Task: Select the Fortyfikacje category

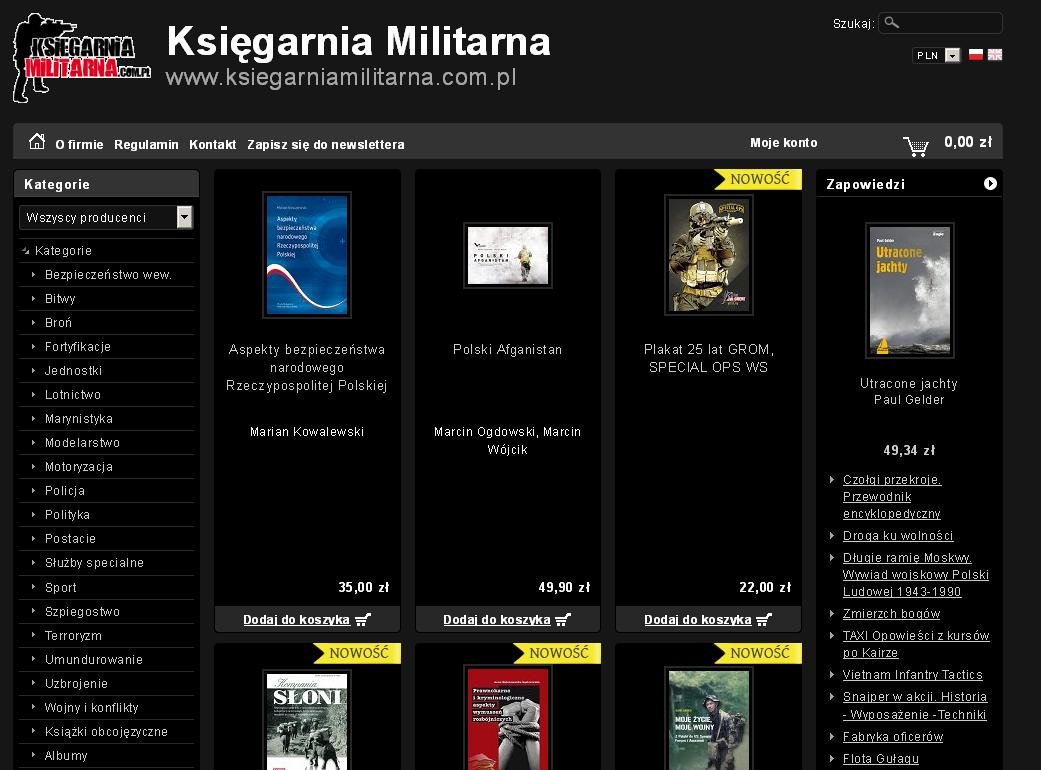Action: pyautogui.click(x=78, y=346)
